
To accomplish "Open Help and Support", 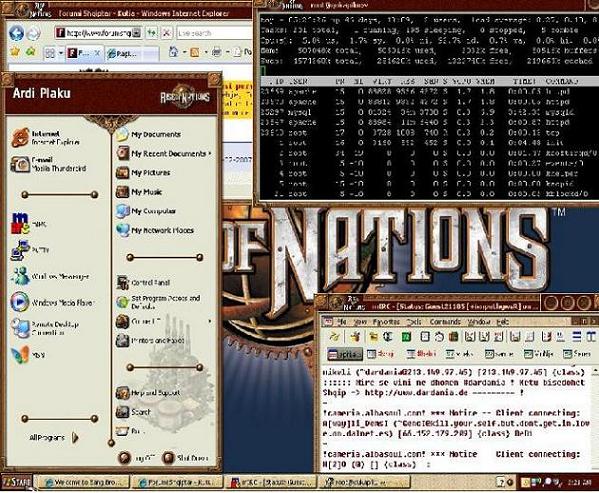I will coord(148,393).
